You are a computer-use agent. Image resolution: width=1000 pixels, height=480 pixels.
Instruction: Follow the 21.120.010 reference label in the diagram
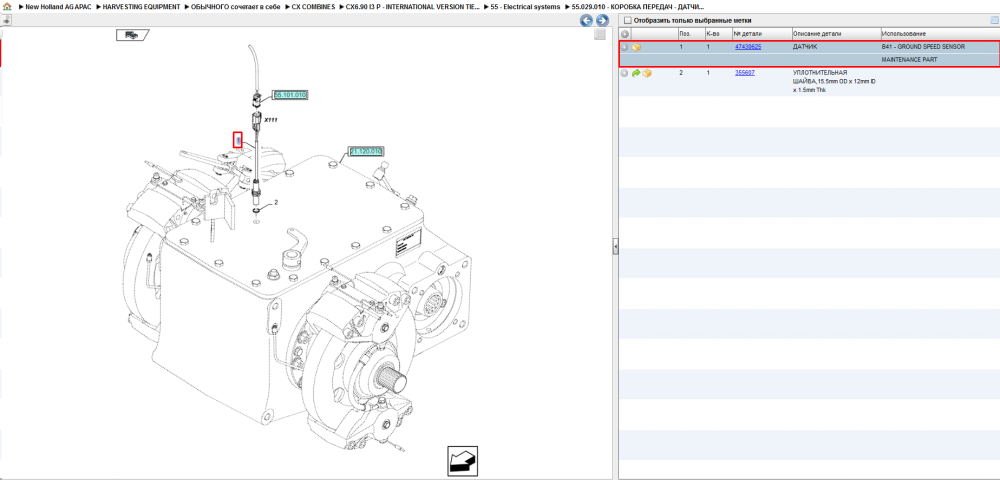click(365, 151)
